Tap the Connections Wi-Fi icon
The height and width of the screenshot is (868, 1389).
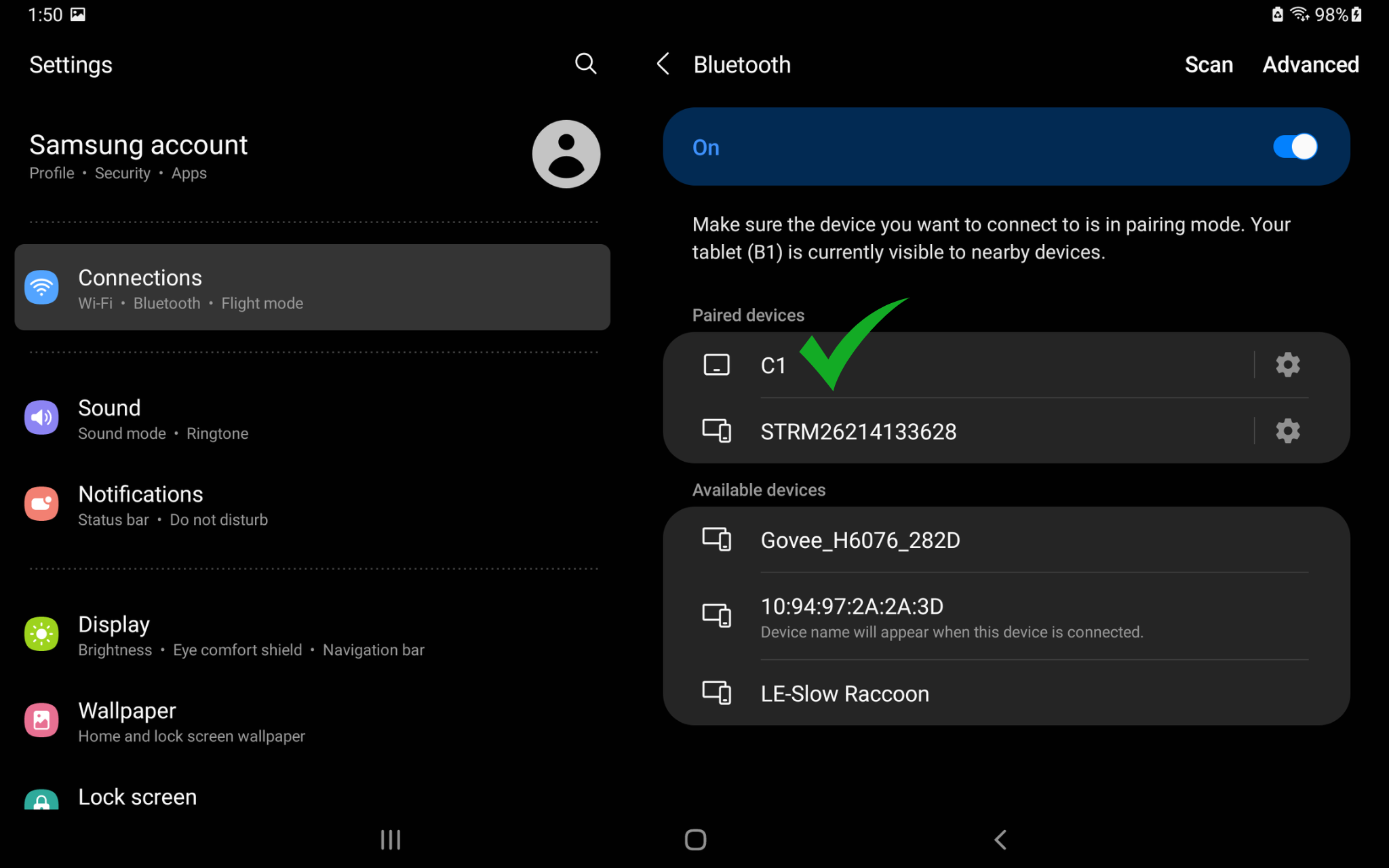(x=41, y=288)
